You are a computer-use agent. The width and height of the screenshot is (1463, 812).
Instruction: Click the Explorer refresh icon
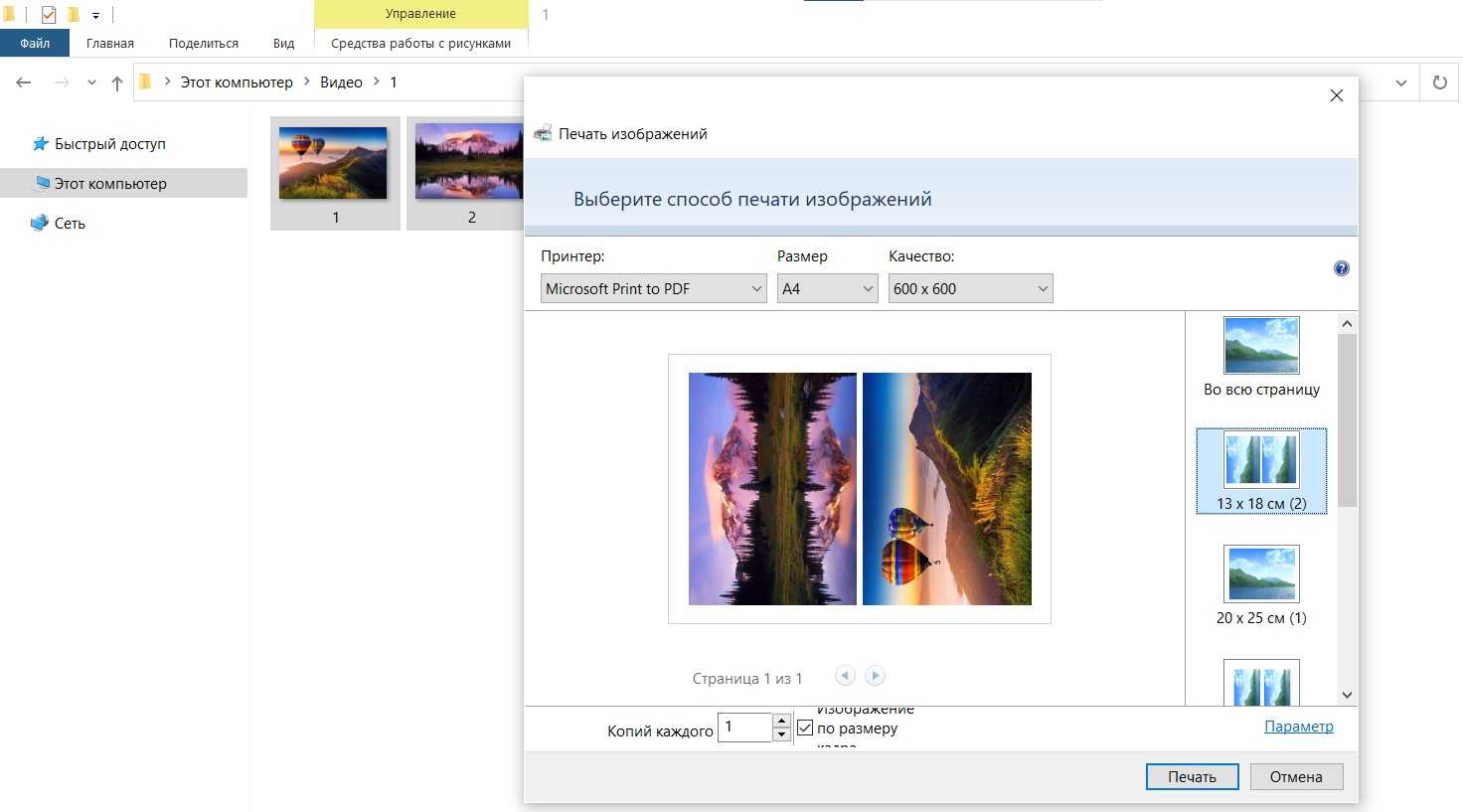1439,82
